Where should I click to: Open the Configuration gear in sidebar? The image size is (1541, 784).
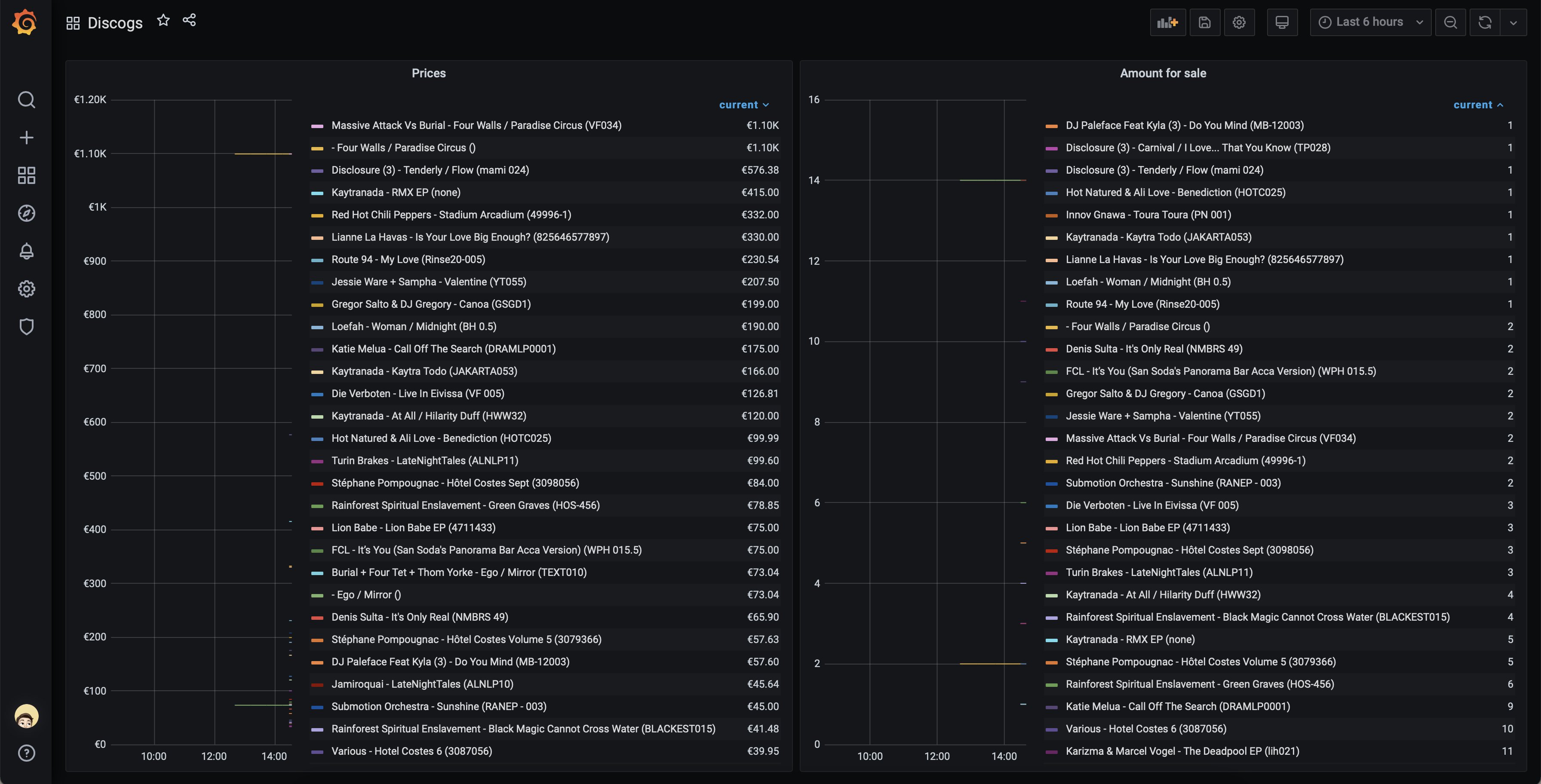point(26,289)
